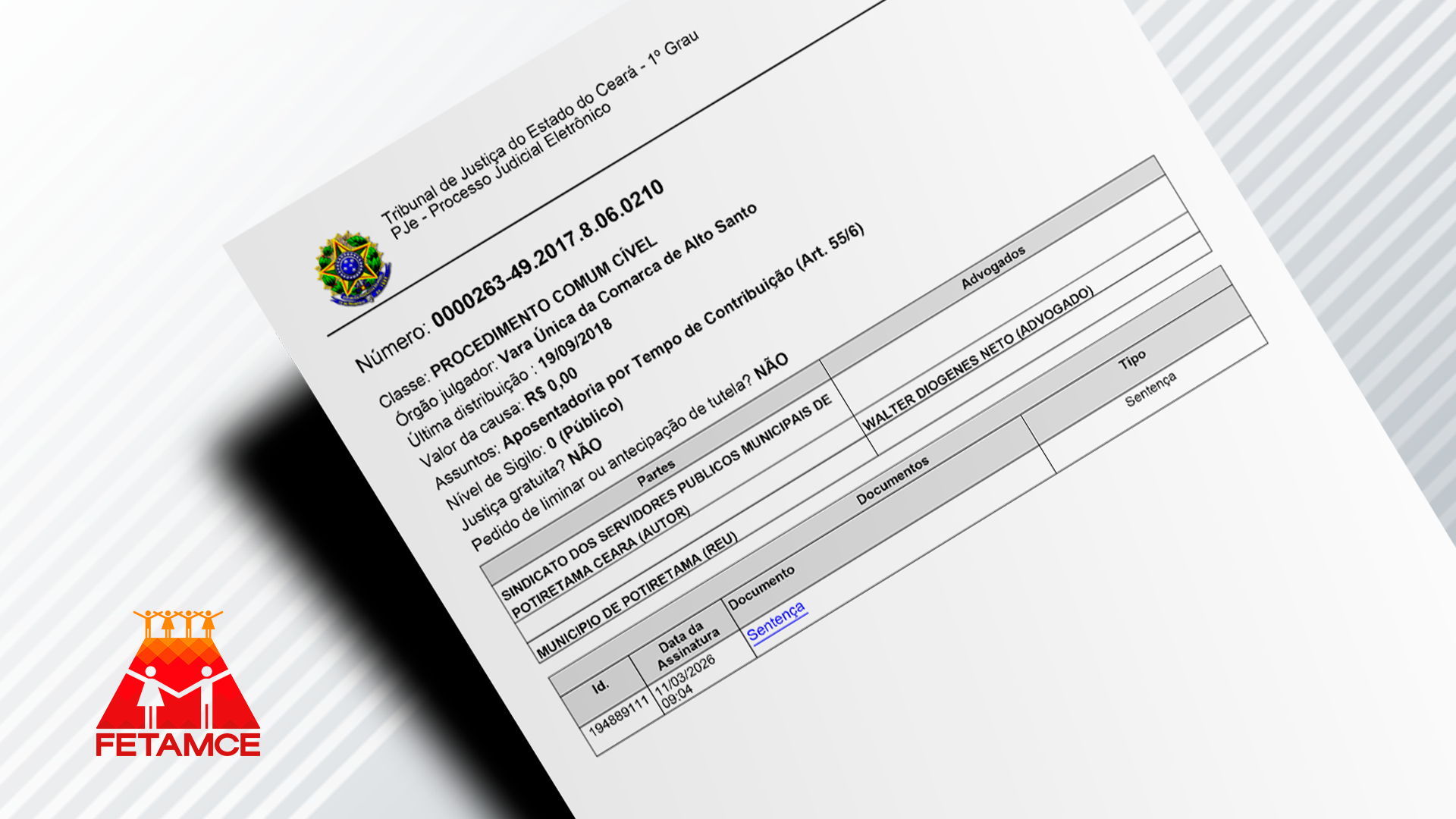This screenshot has height=819, width=1456.
Task: Click 'Vara Única da Comarca de Alto Santo'
Action: point(627,284)
